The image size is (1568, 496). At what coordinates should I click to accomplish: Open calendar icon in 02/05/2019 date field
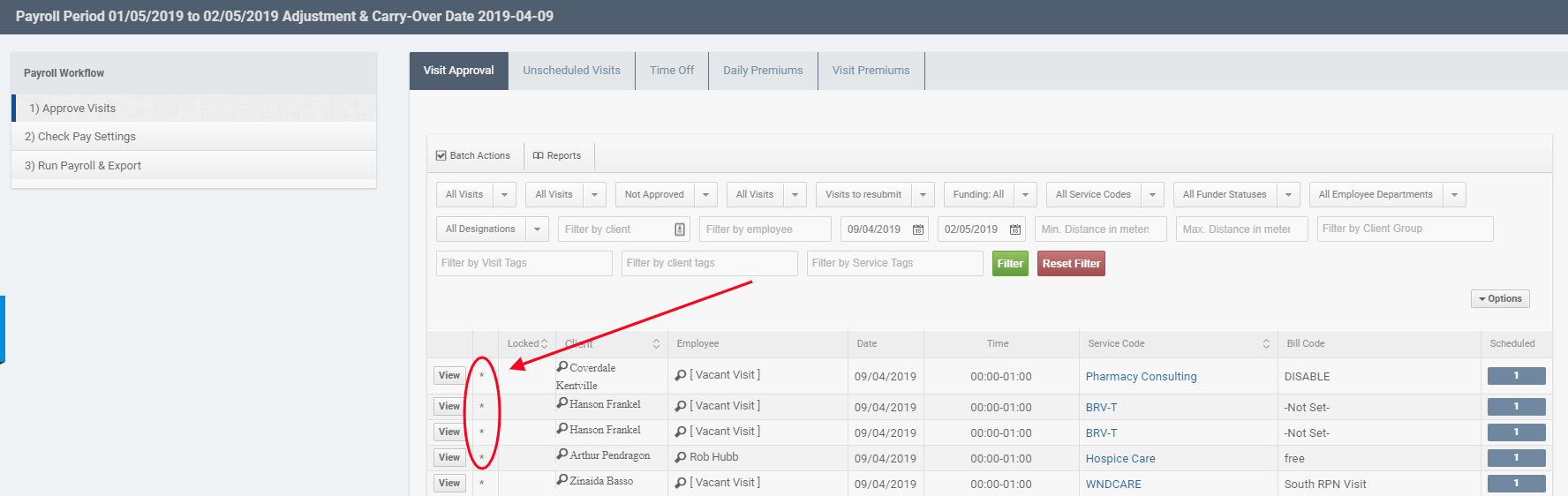click(1015, 229)
